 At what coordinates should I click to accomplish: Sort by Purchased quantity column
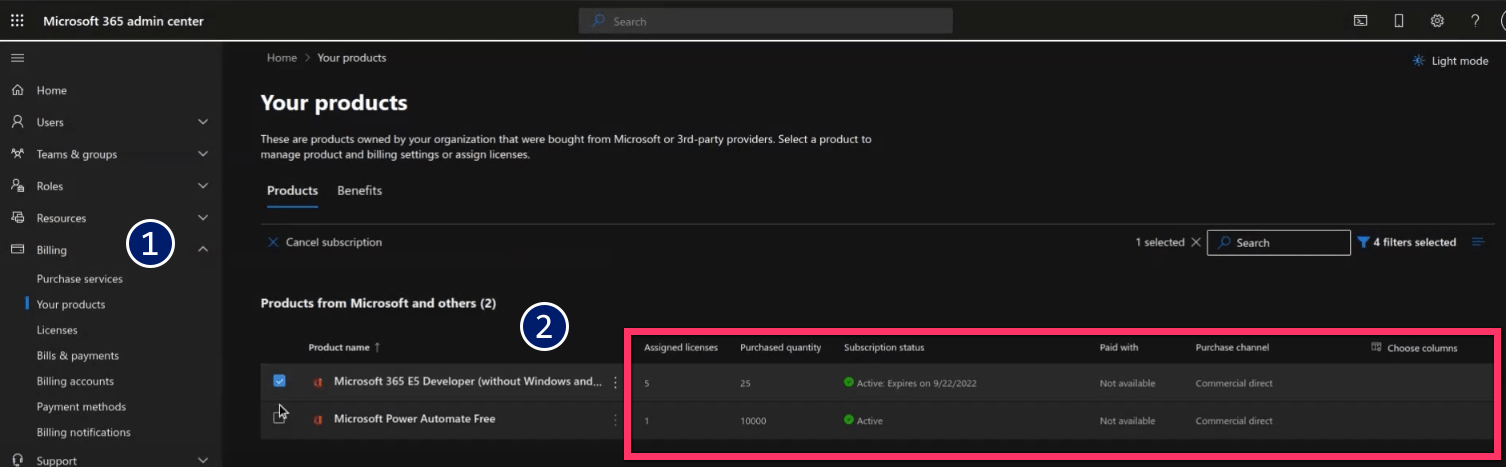pyautogui.click(x=780, y=348)
